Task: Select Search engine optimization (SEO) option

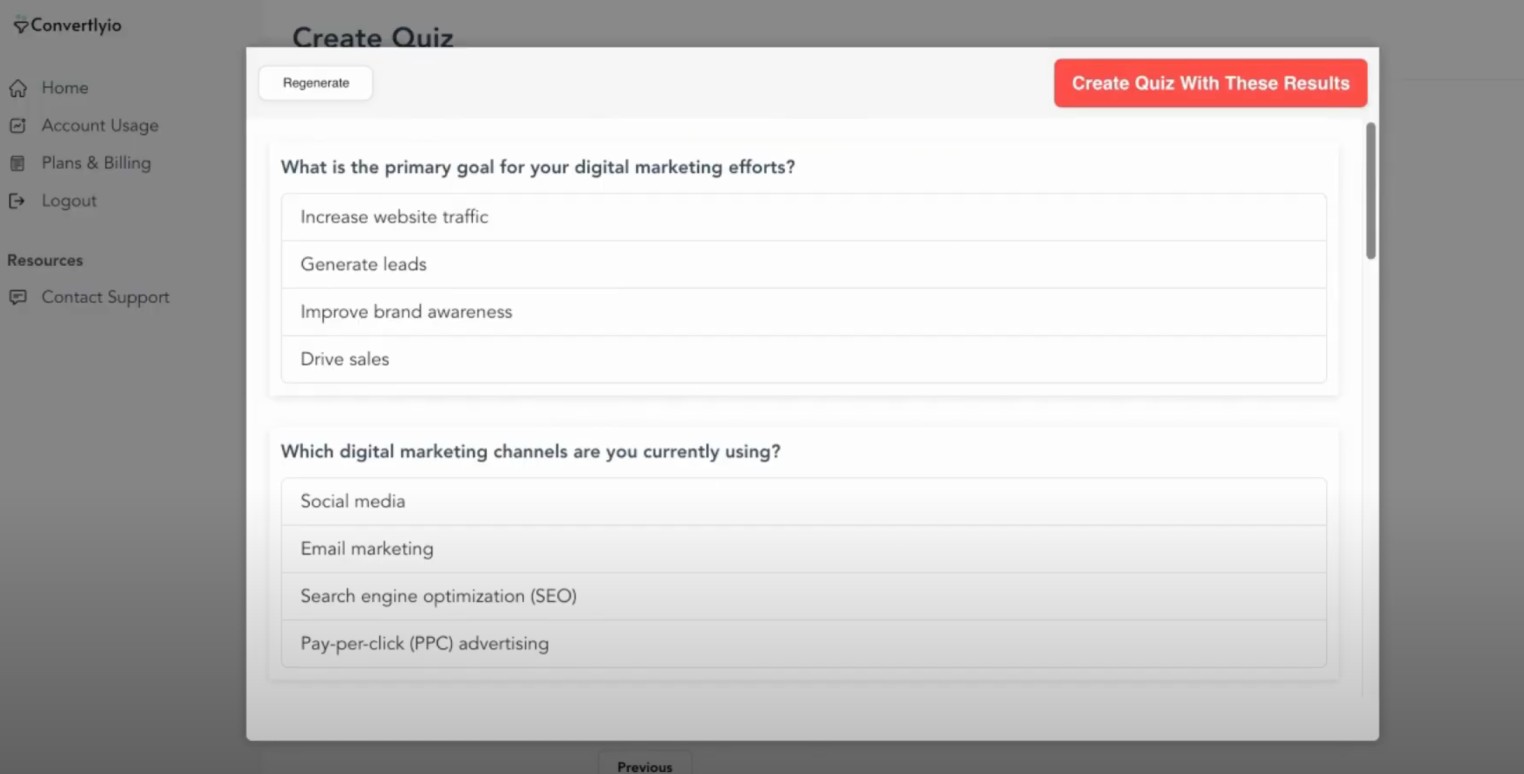Action: 804,596
